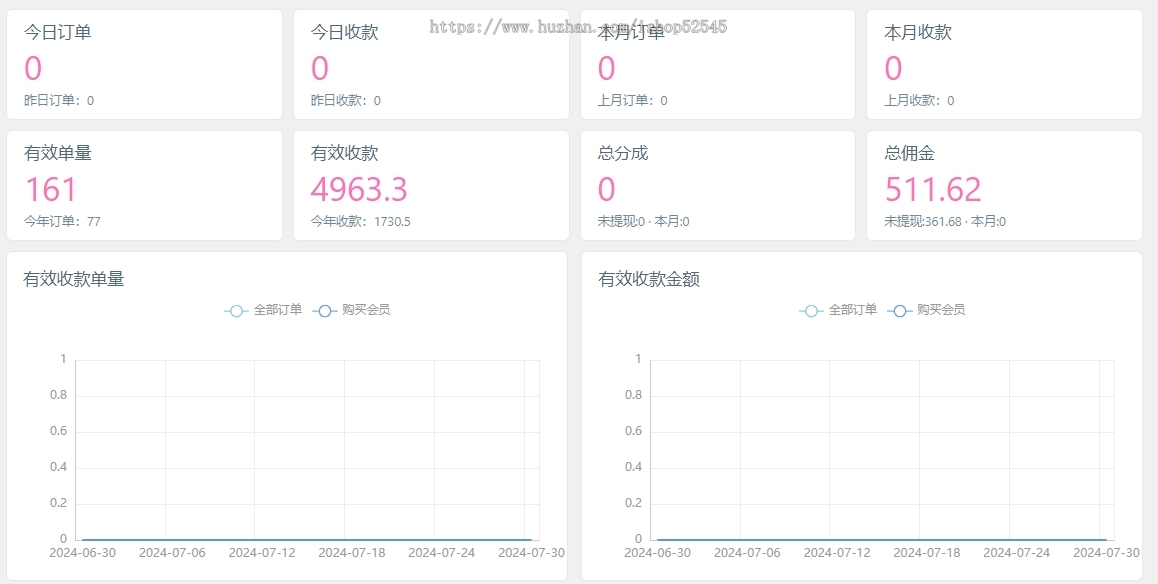The width and height of the screenshot is (1158, 584).
Task: Click the 0.8 y-axis label in 有效收款单量 chart
Action: tap(58, 395)
